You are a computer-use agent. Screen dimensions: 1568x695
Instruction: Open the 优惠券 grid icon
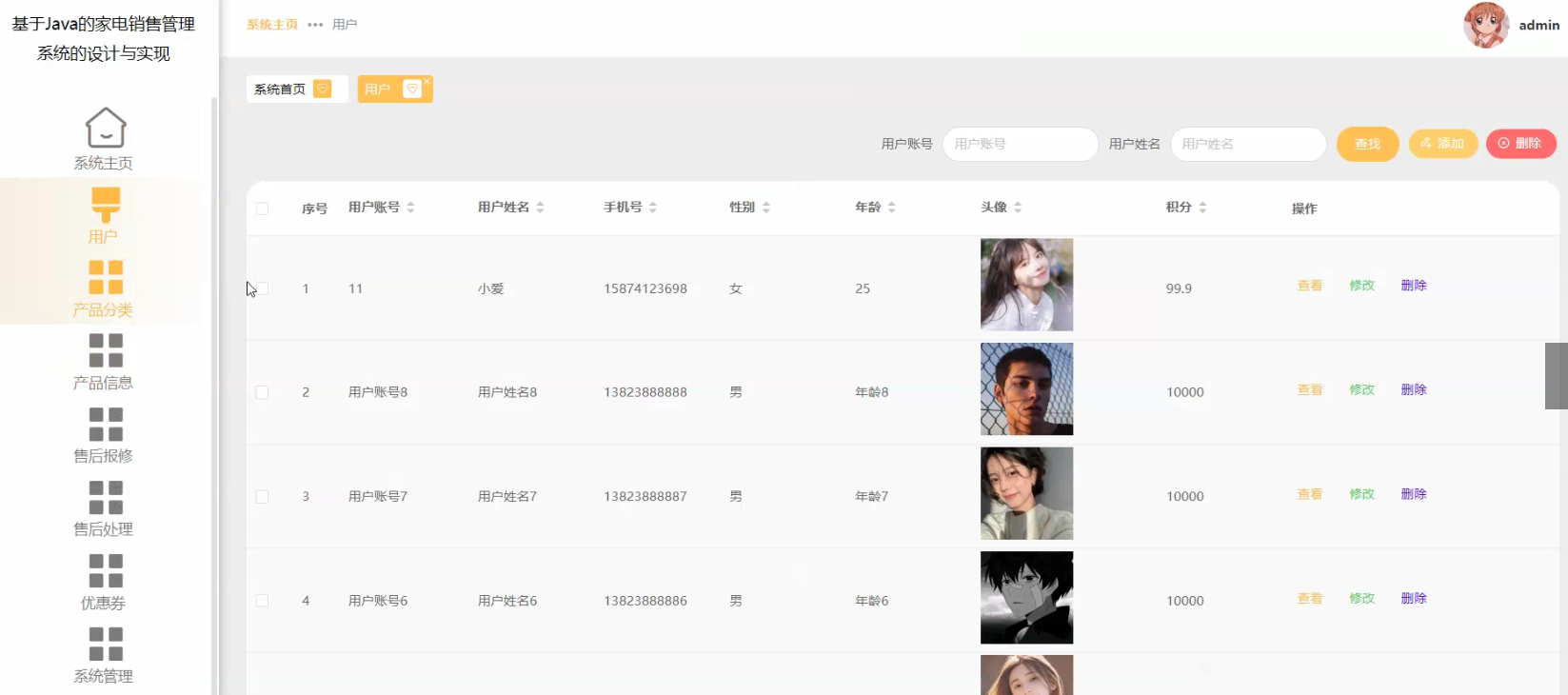[x=106, y=570]
